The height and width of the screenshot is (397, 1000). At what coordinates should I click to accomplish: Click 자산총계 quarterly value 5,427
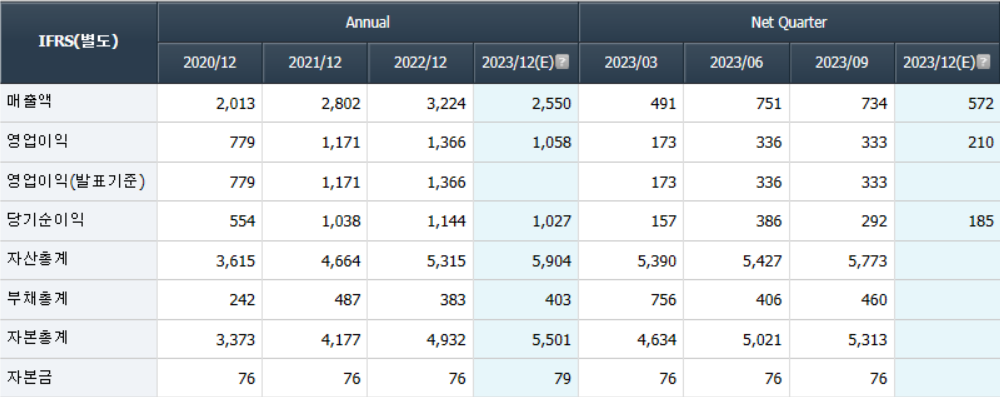[762, 261]
